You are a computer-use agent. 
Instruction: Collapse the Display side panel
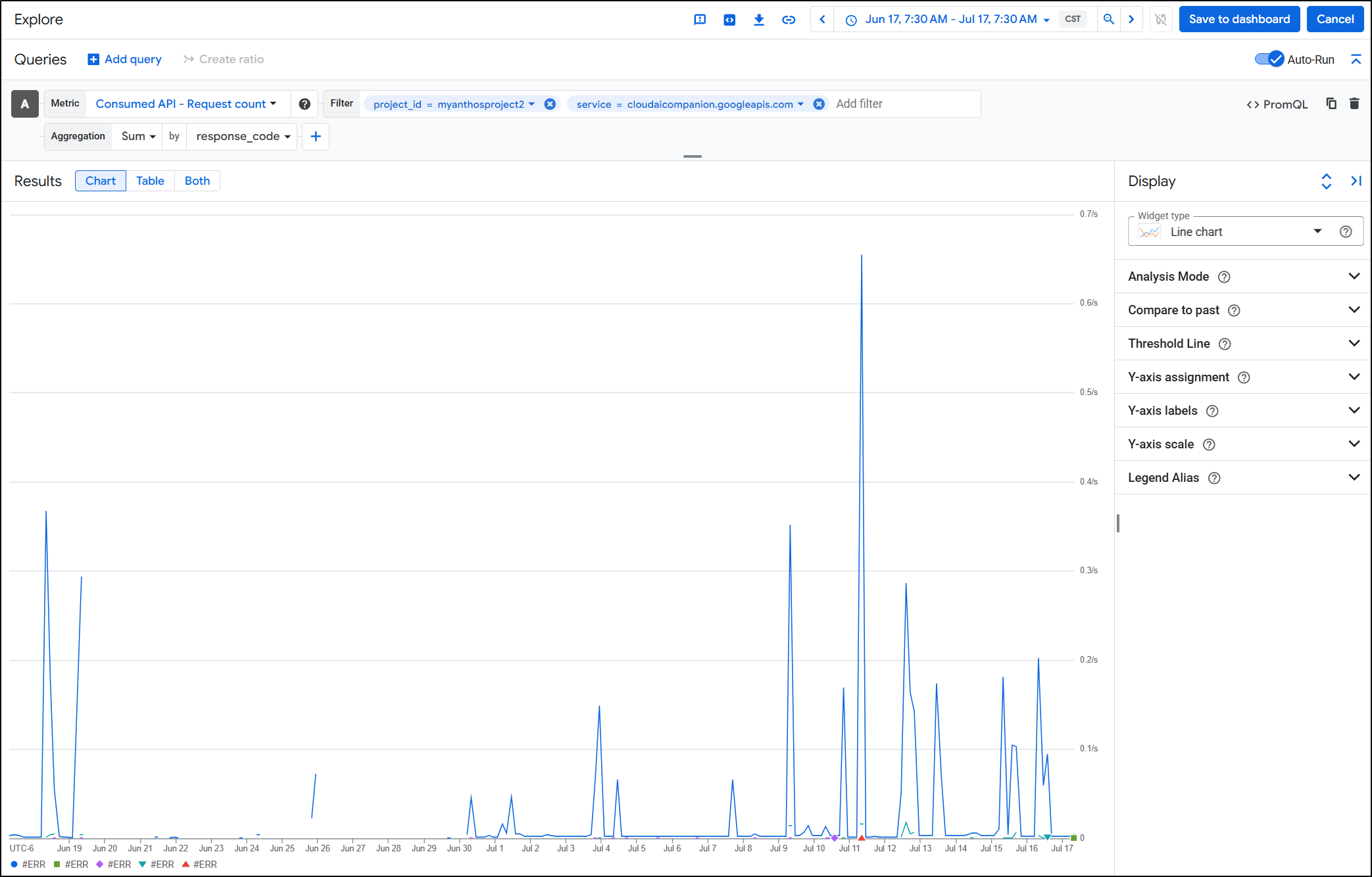coord(1356,181)
